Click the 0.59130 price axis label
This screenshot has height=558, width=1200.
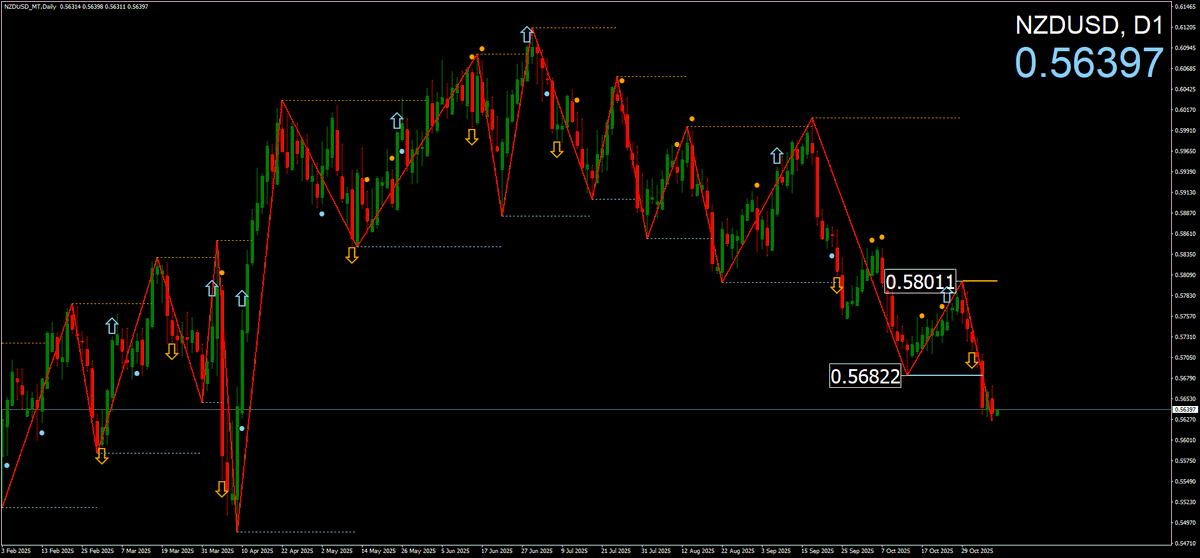[x=1185, y=193]
